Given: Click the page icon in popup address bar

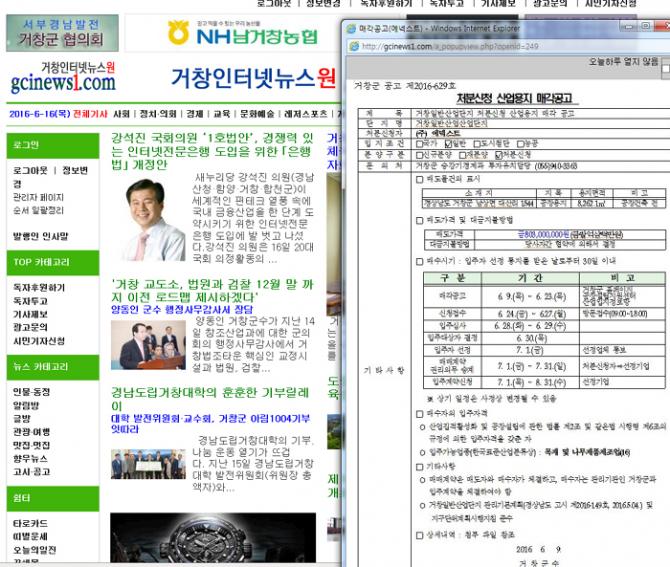Looking at the screenshot, I should point(354,46).
